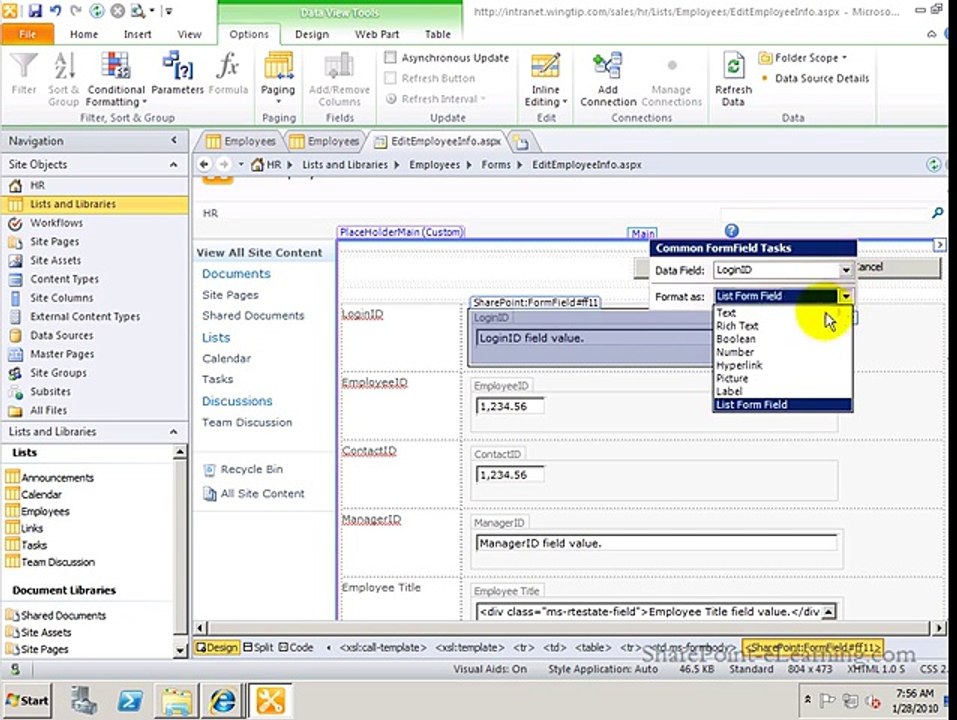The image size is (957, 720).
Task: Click the Documents link
Action: pyautogui.click(x=236, y=273)
